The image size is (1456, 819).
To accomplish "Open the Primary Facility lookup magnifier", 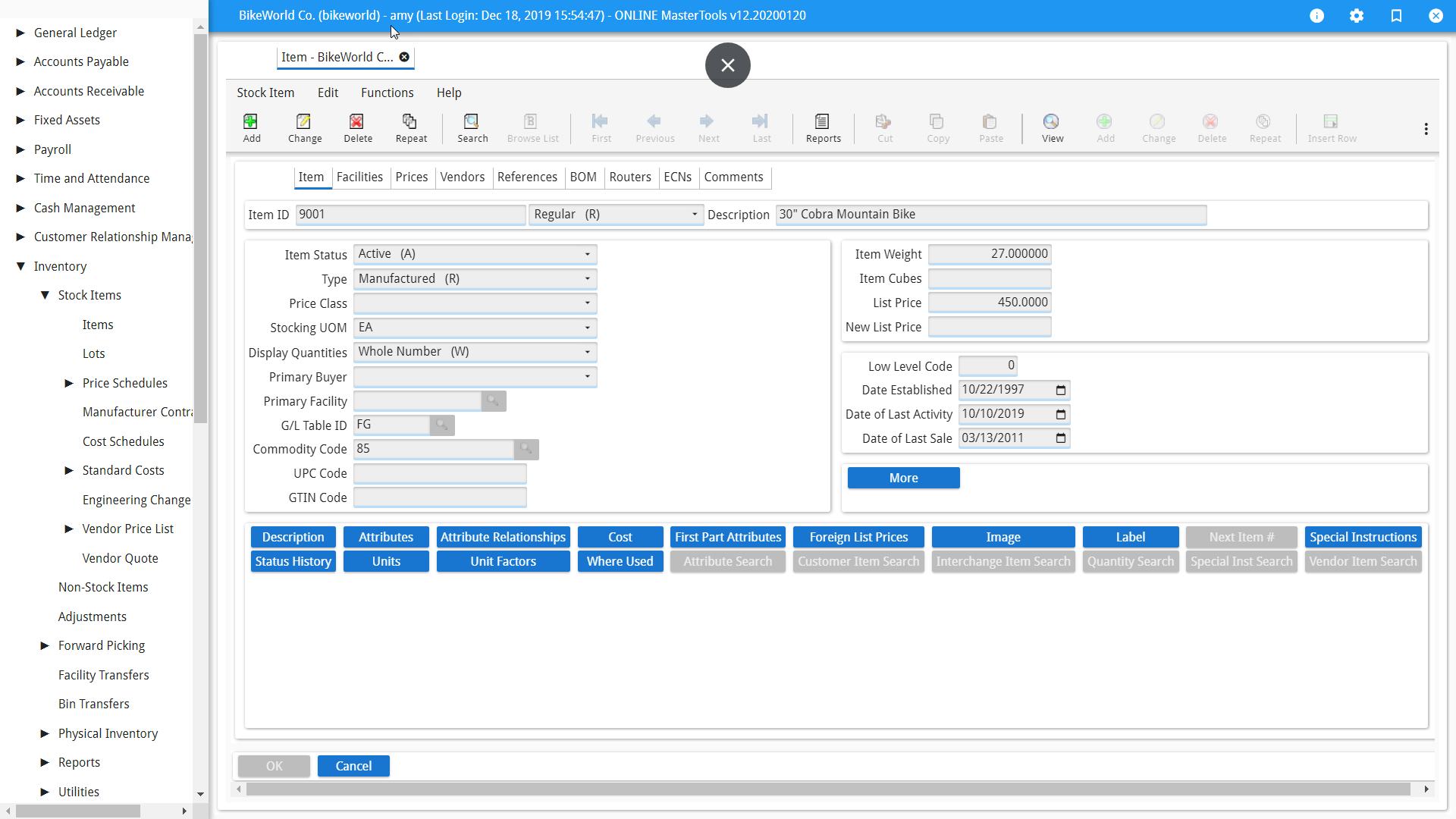I will 493,401.
